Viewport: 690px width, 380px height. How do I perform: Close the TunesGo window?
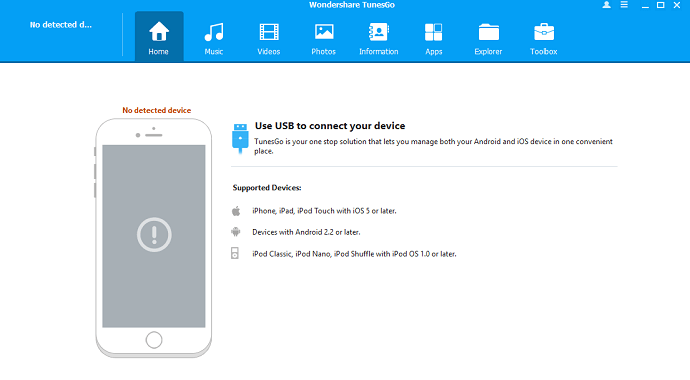[677, 5]
